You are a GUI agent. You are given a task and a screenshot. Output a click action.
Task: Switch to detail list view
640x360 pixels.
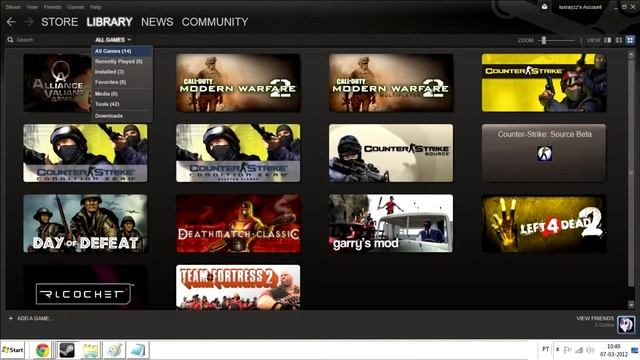(x=608, y=40)
